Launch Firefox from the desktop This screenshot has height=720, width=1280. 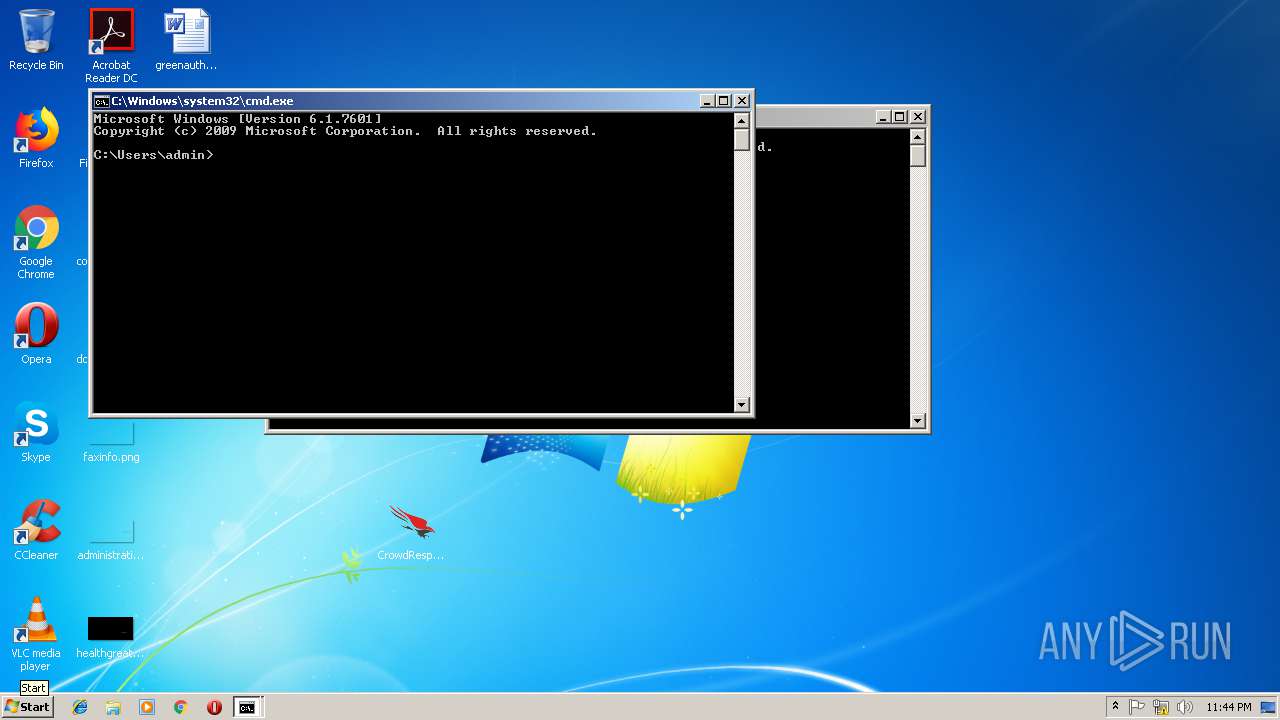point(36,138)
